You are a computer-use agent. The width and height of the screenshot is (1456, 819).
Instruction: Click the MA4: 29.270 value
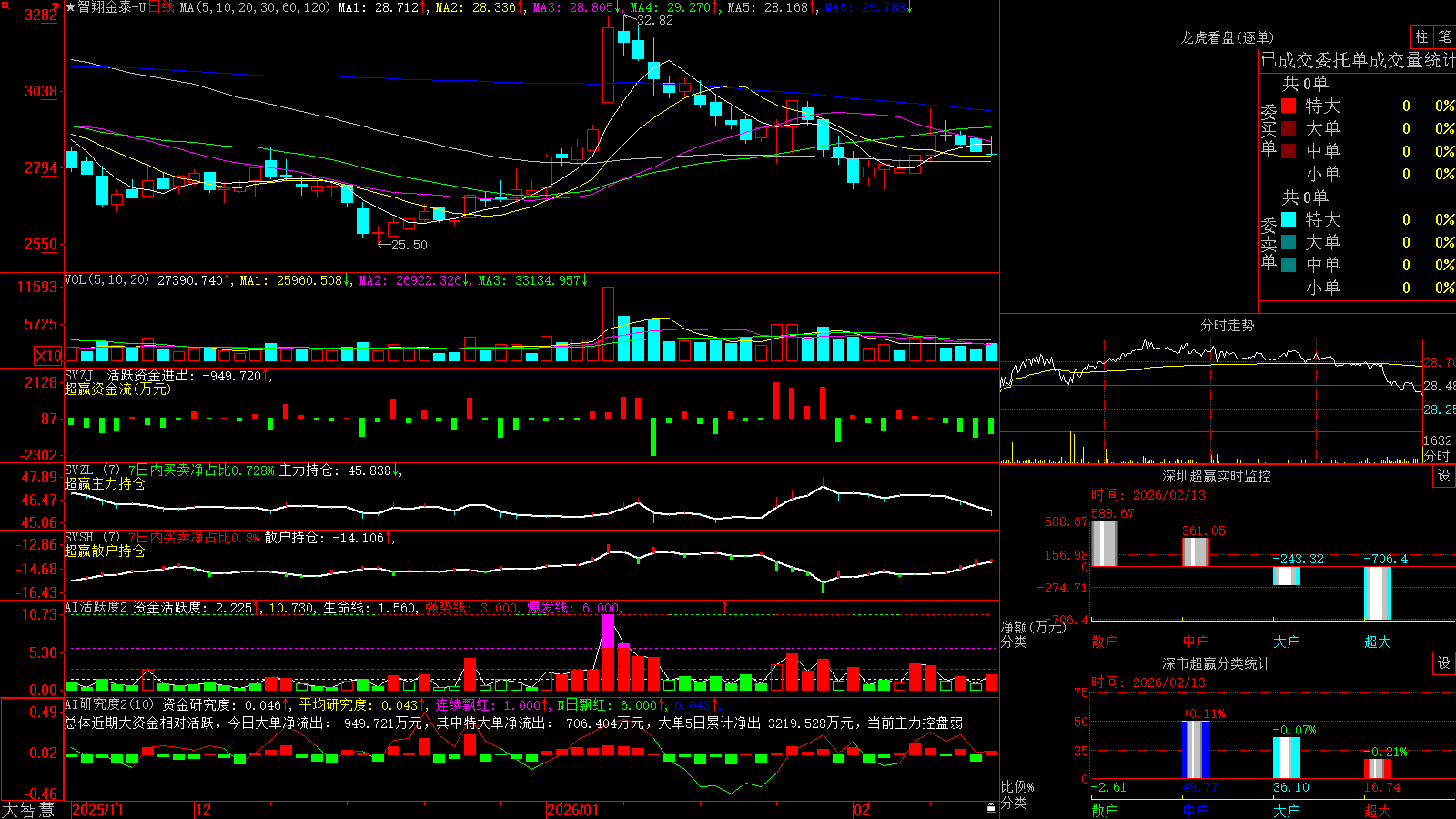(x=671, y=7)
